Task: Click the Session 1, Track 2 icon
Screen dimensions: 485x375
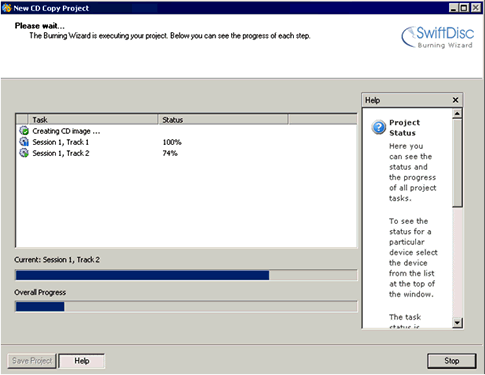Action: [24, 153]
